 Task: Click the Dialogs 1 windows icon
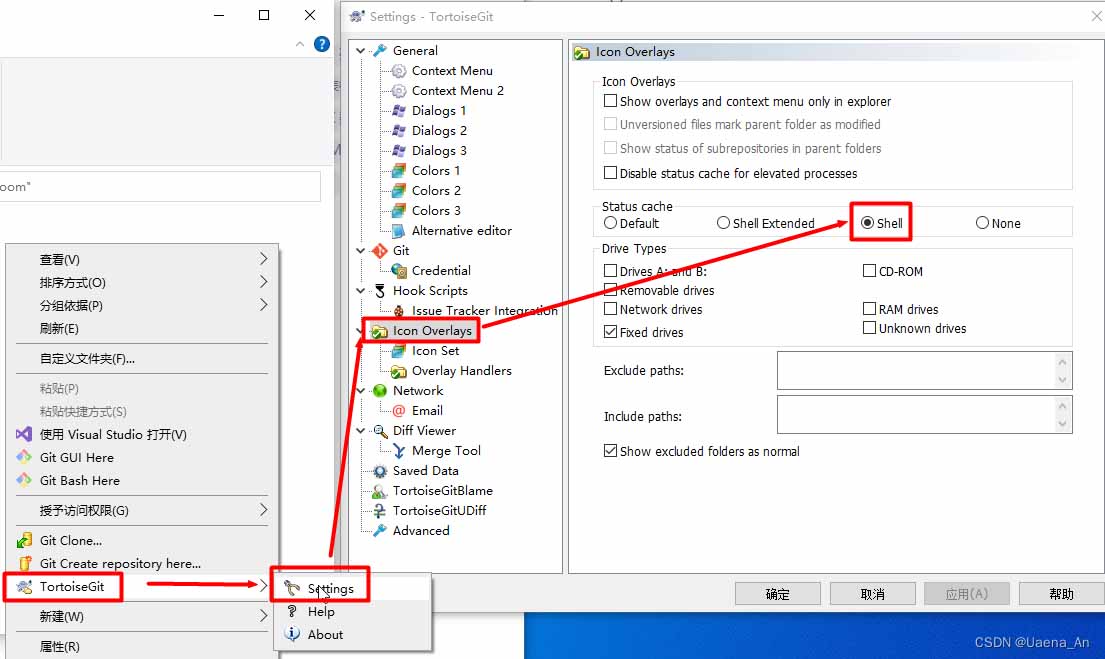[x=399, y=111]
